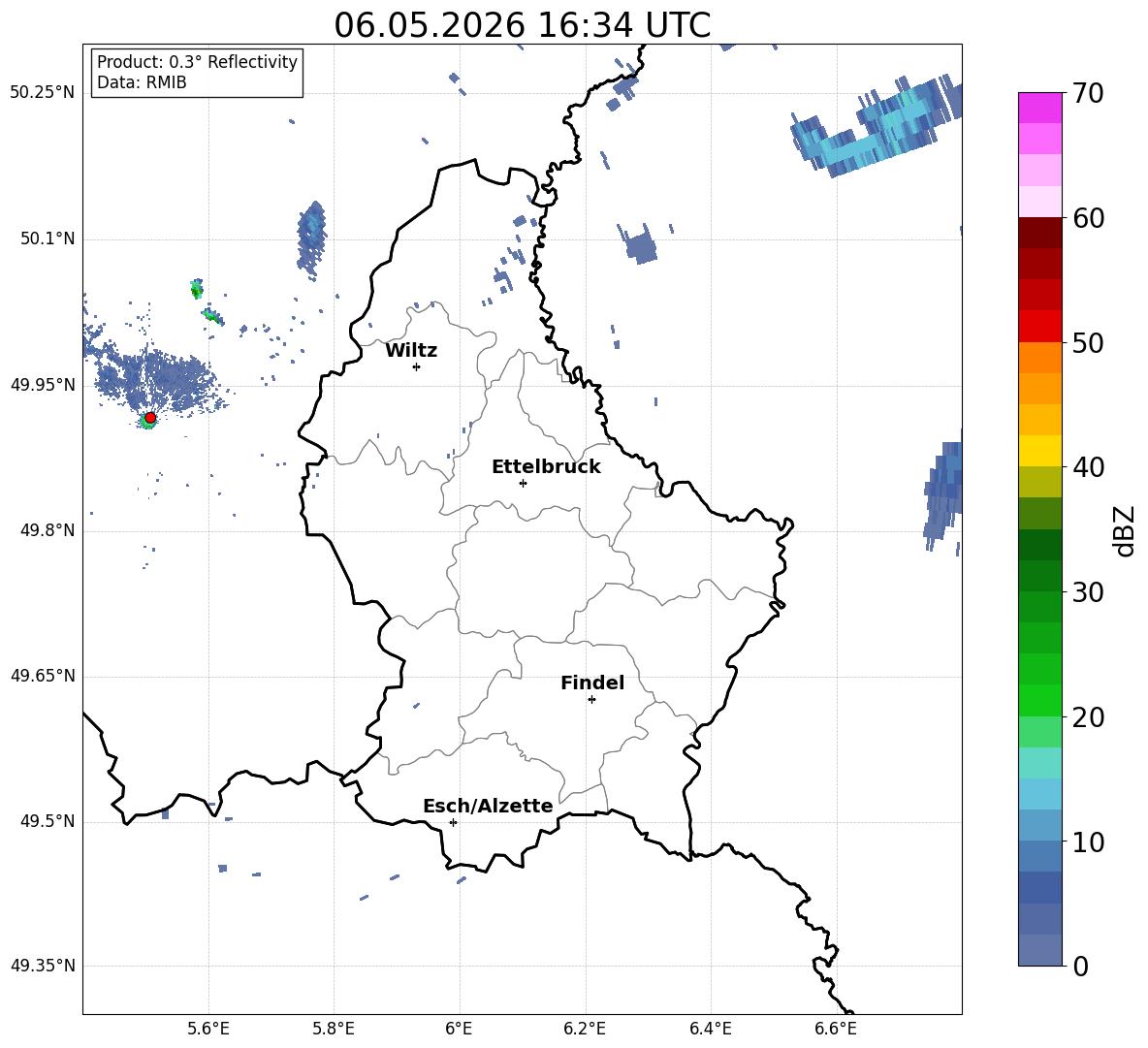Click the Product 0.3° Reflectivity info box
The image size is (1148, 1048).
[x=197, y=72]
